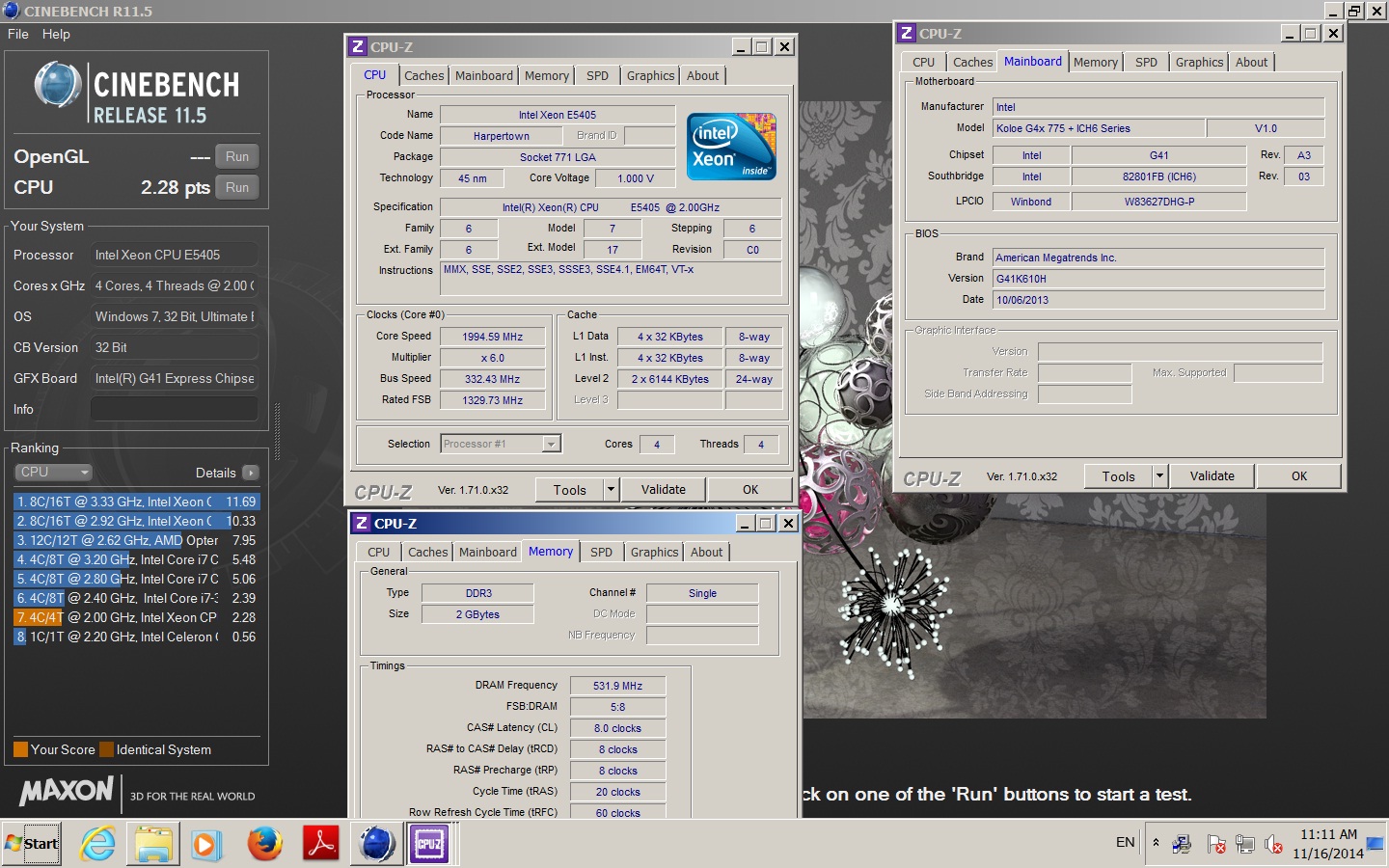Select ranking row 4 scoring 5.48
This screenshot has width=1389, height=868.
(x=137, y=559)
